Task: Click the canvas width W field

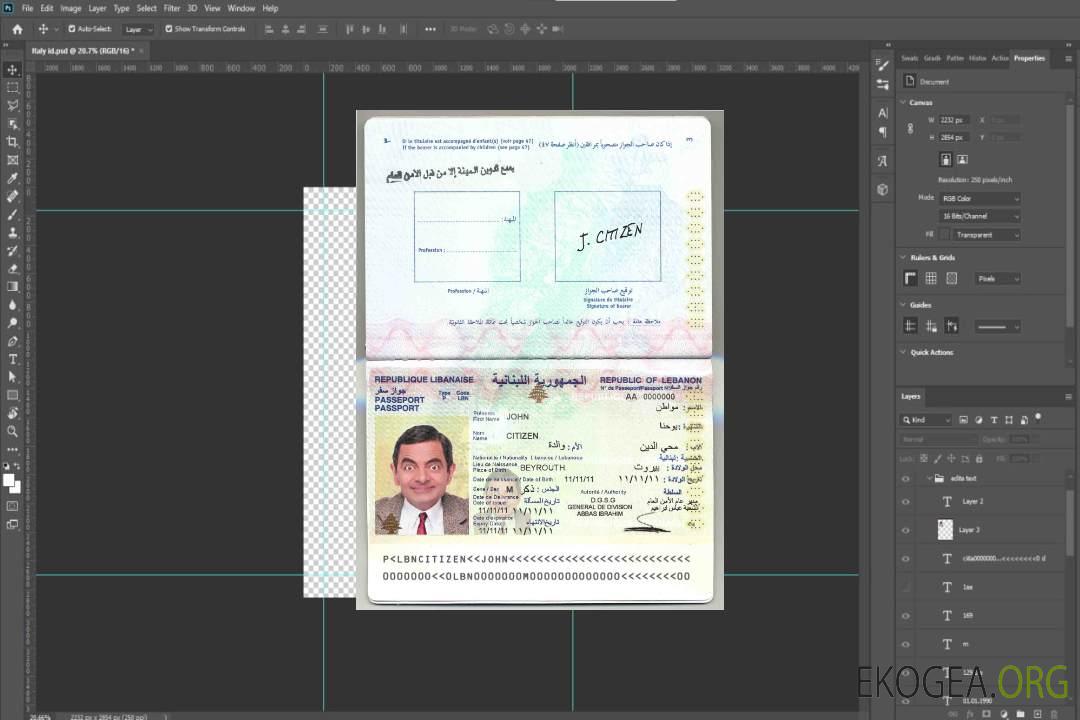Action: pyautogui.click(x=955, y=120)
